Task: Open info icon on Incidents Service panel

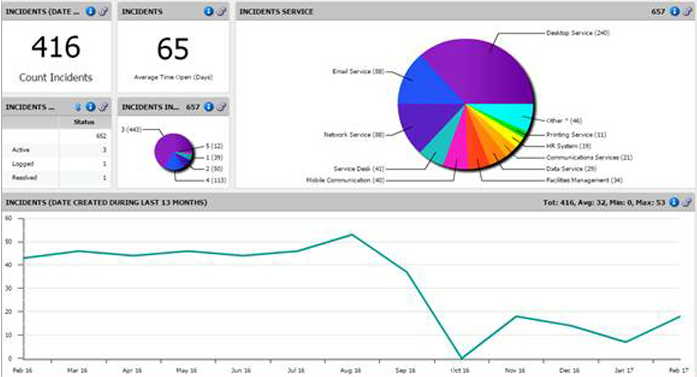Action: (x=674, y=12)
